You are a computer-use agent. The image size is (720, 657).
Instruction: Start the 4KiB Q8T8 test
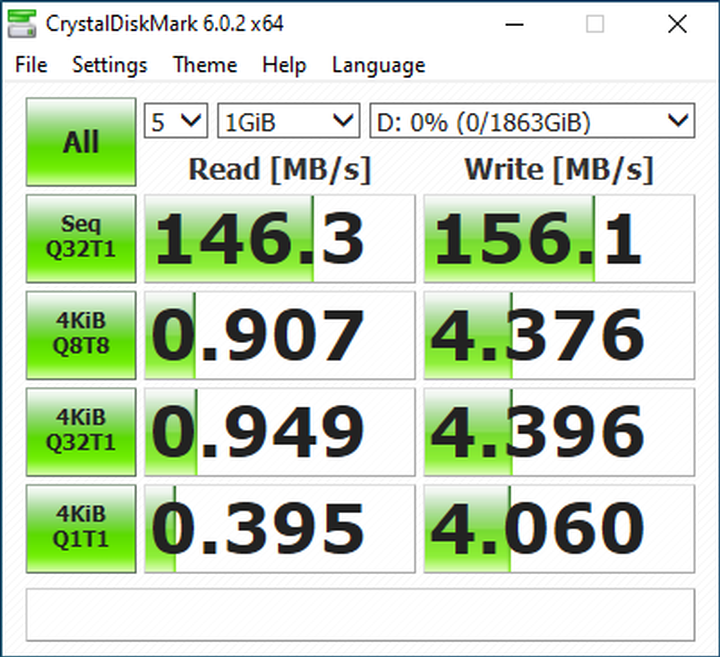[81, 334]
